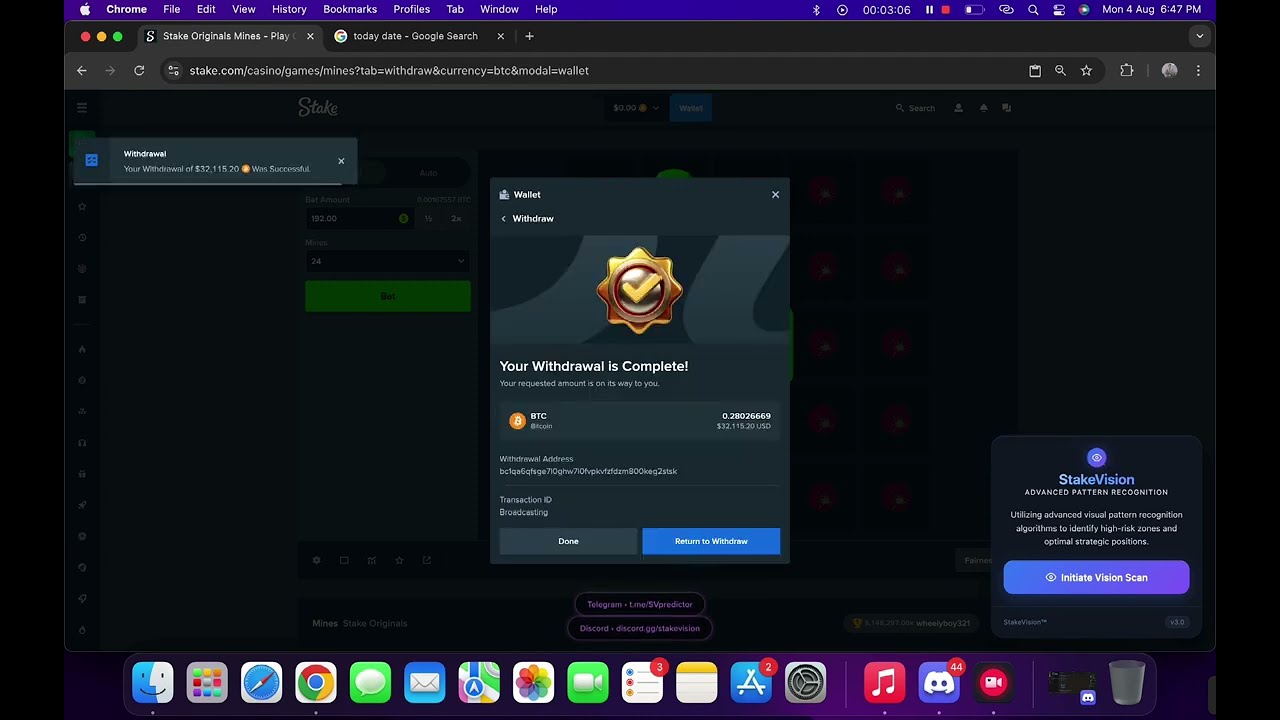Click the Broadcasting transaction status
Image resolution: width=1280 pixels, height=720 pixels.
click(x=524, y=512)
